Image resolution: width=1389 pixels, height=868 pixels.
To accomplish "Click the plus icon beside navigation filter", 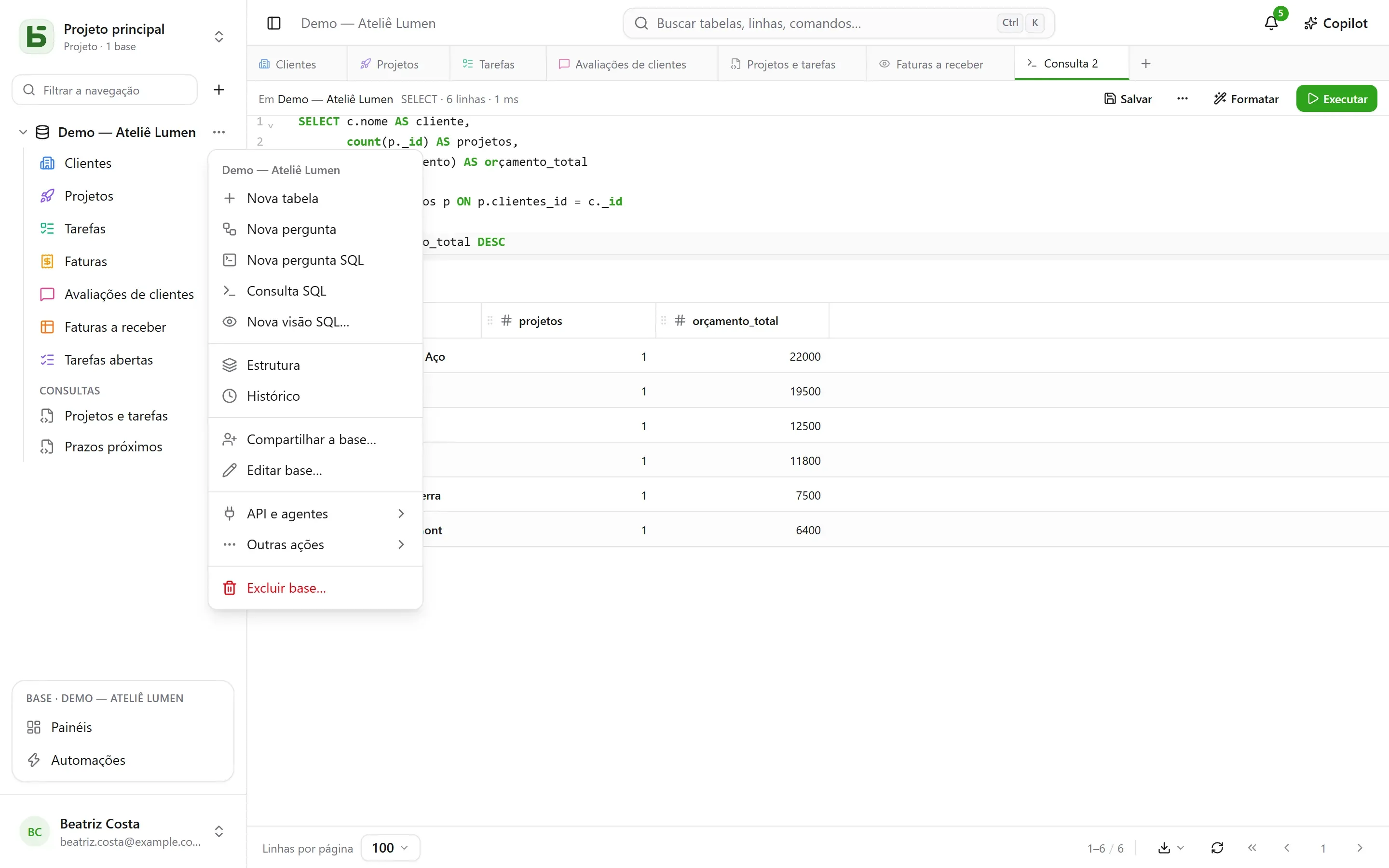I will click(x=218, y=90).
